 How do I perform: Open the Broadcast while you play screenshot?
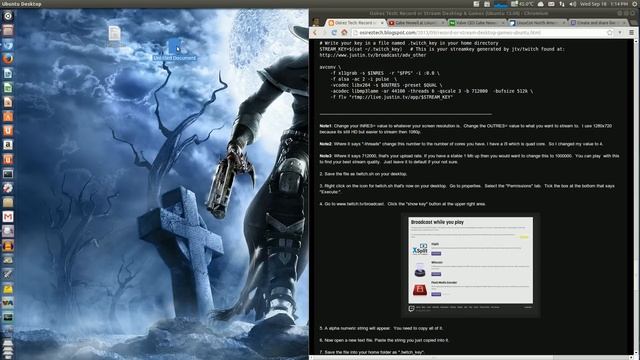pyautogui.click(x=470, y=264)
